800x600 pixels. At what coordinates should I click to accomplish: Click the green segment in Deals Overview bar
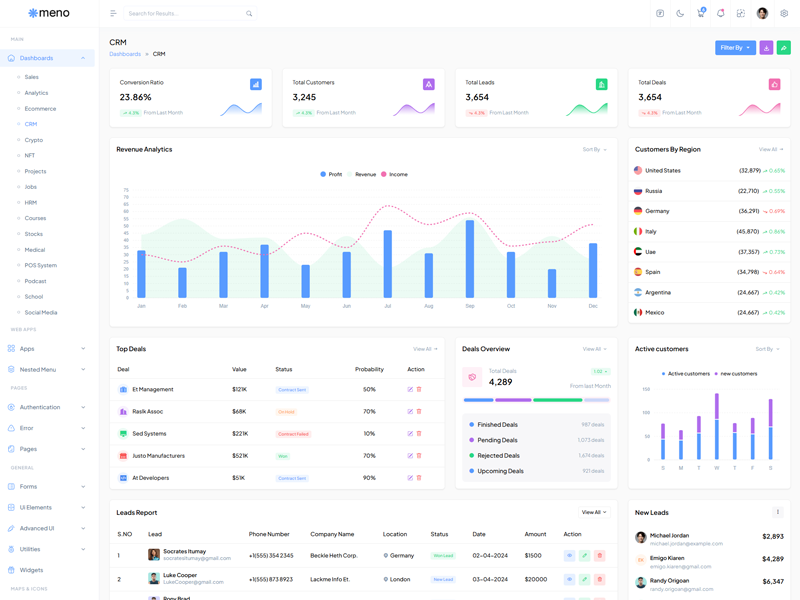tap(557, 400)
